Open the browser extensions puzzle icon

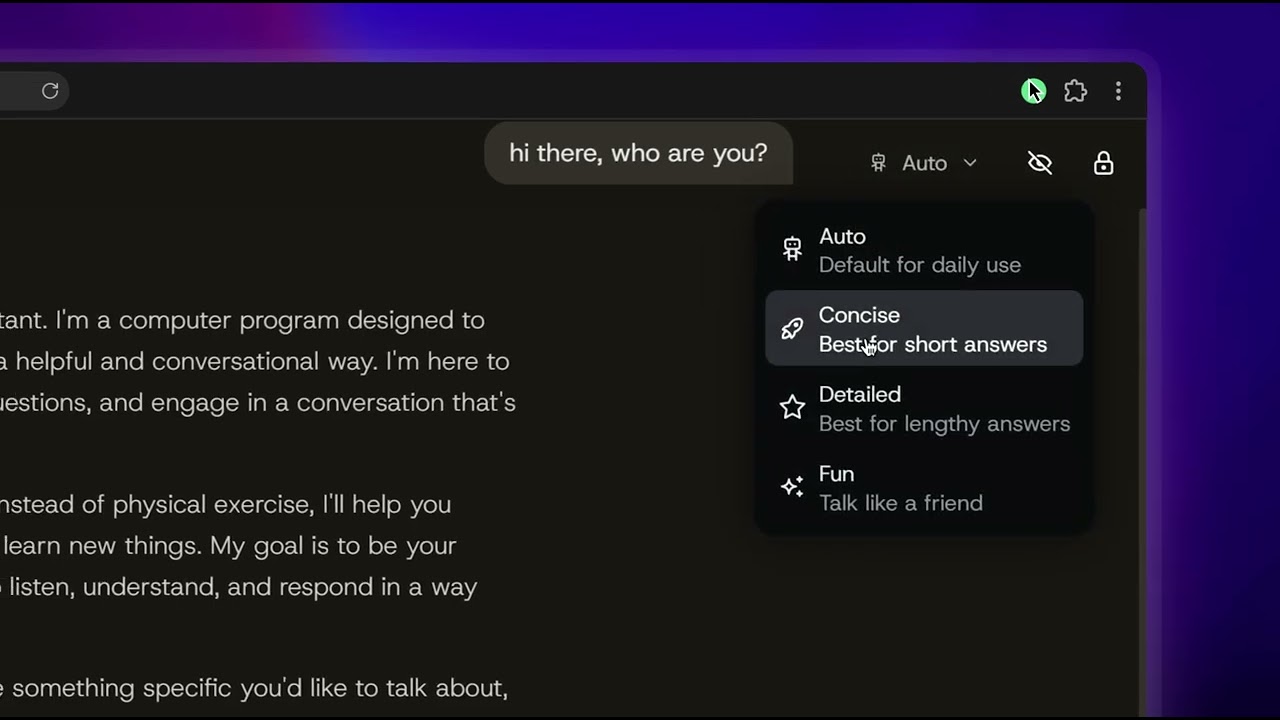click(1075, 92)
